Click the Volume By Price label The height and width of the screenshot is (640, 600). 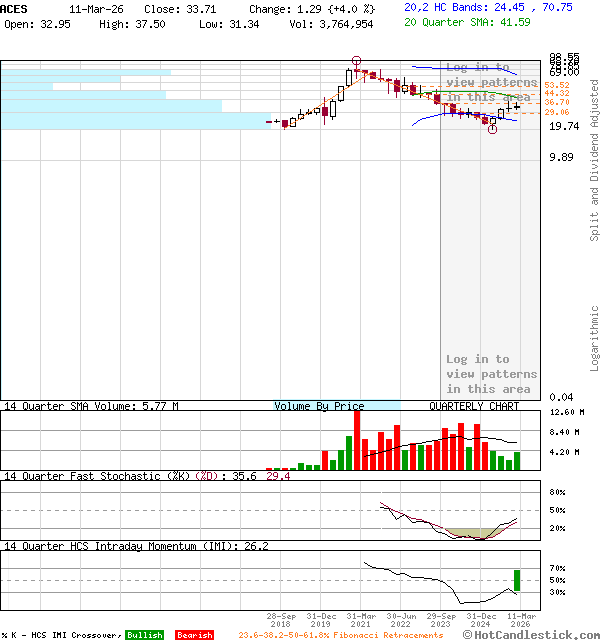(320, 407)
